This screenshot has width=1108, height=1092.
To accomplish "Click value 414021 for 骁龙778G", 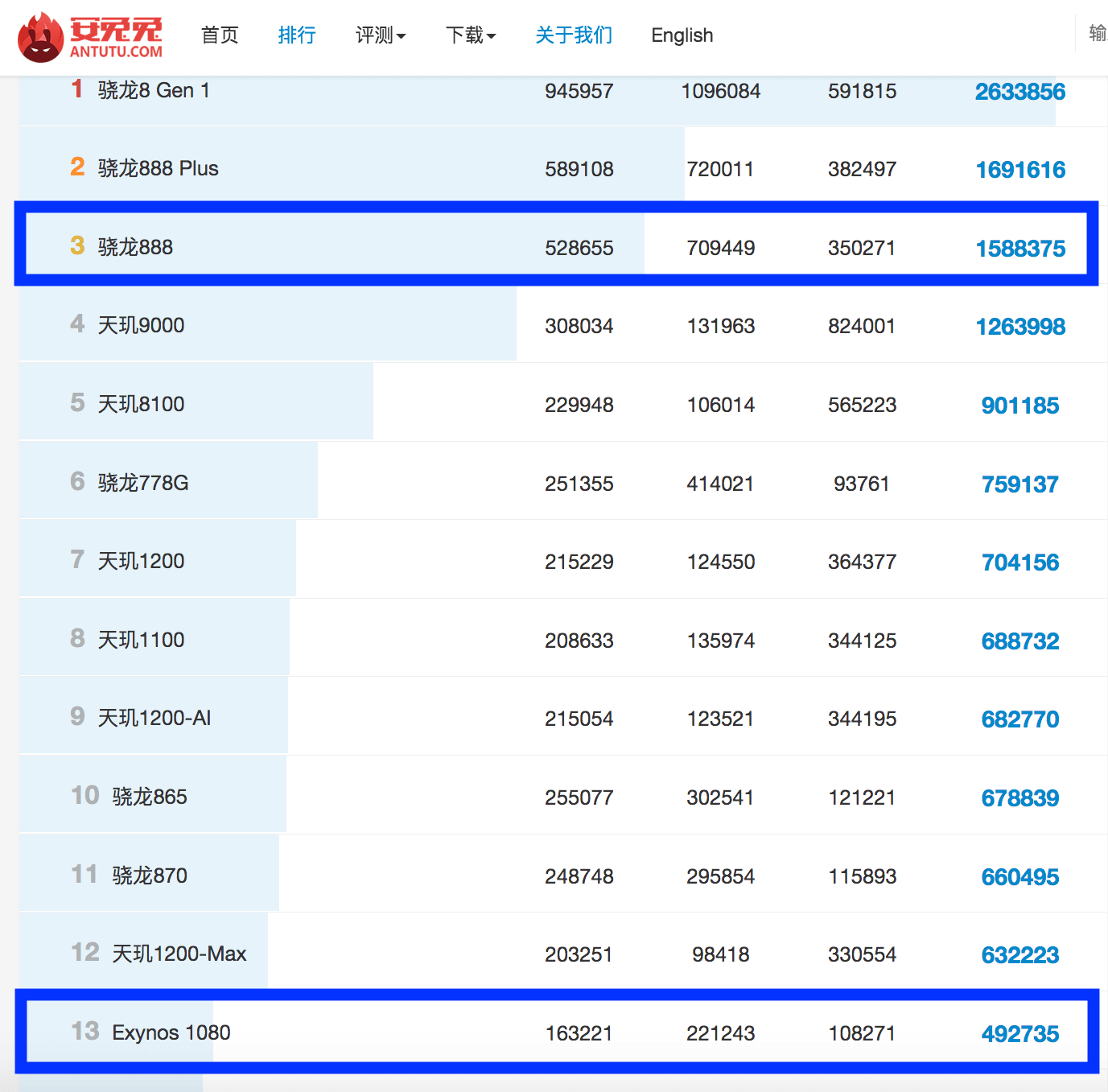I will [721, 484].
